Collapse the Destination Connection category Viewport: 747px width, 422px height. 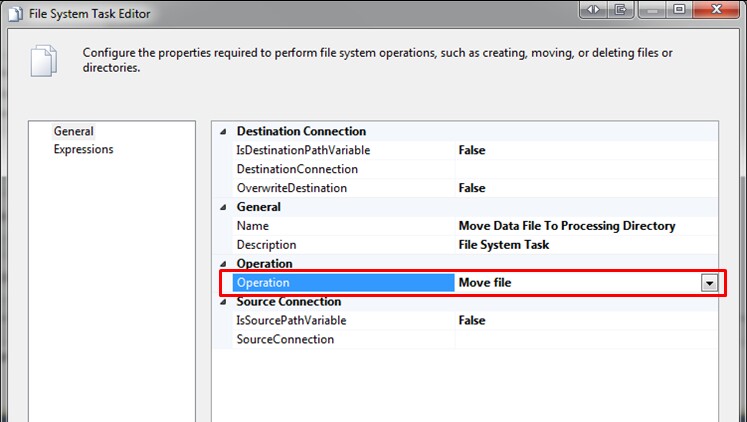(222, 131)
